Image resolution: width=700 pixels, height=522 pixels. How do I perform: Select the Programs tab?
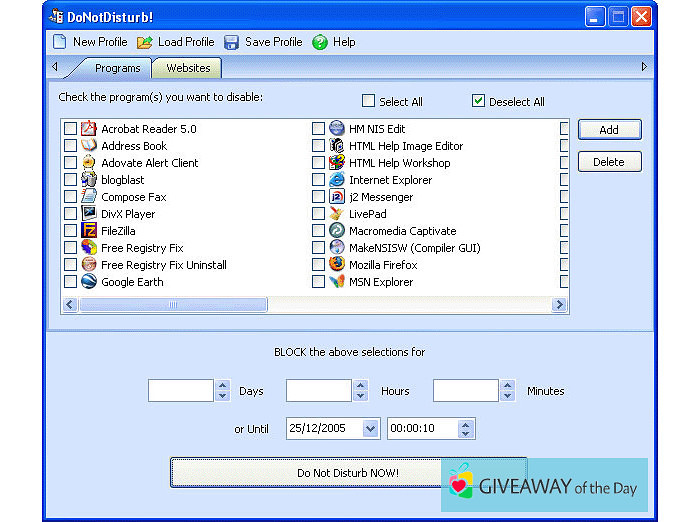[x=117, y=68]
